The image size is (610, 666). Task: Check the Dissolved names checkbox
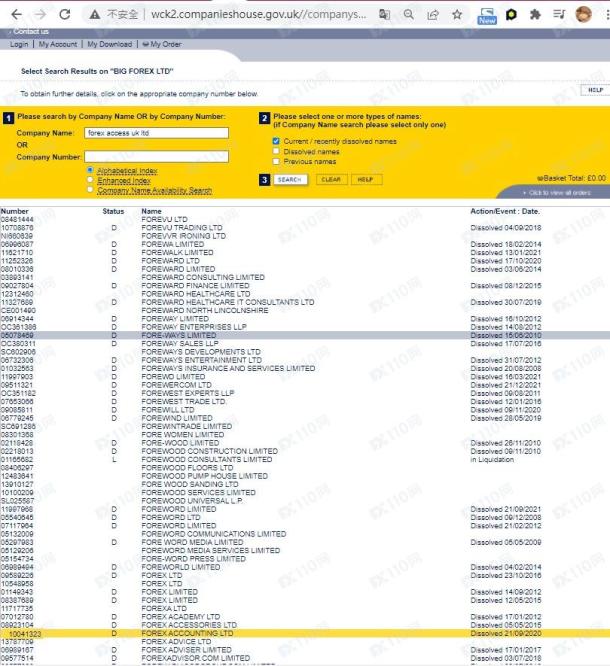(276, 151)
